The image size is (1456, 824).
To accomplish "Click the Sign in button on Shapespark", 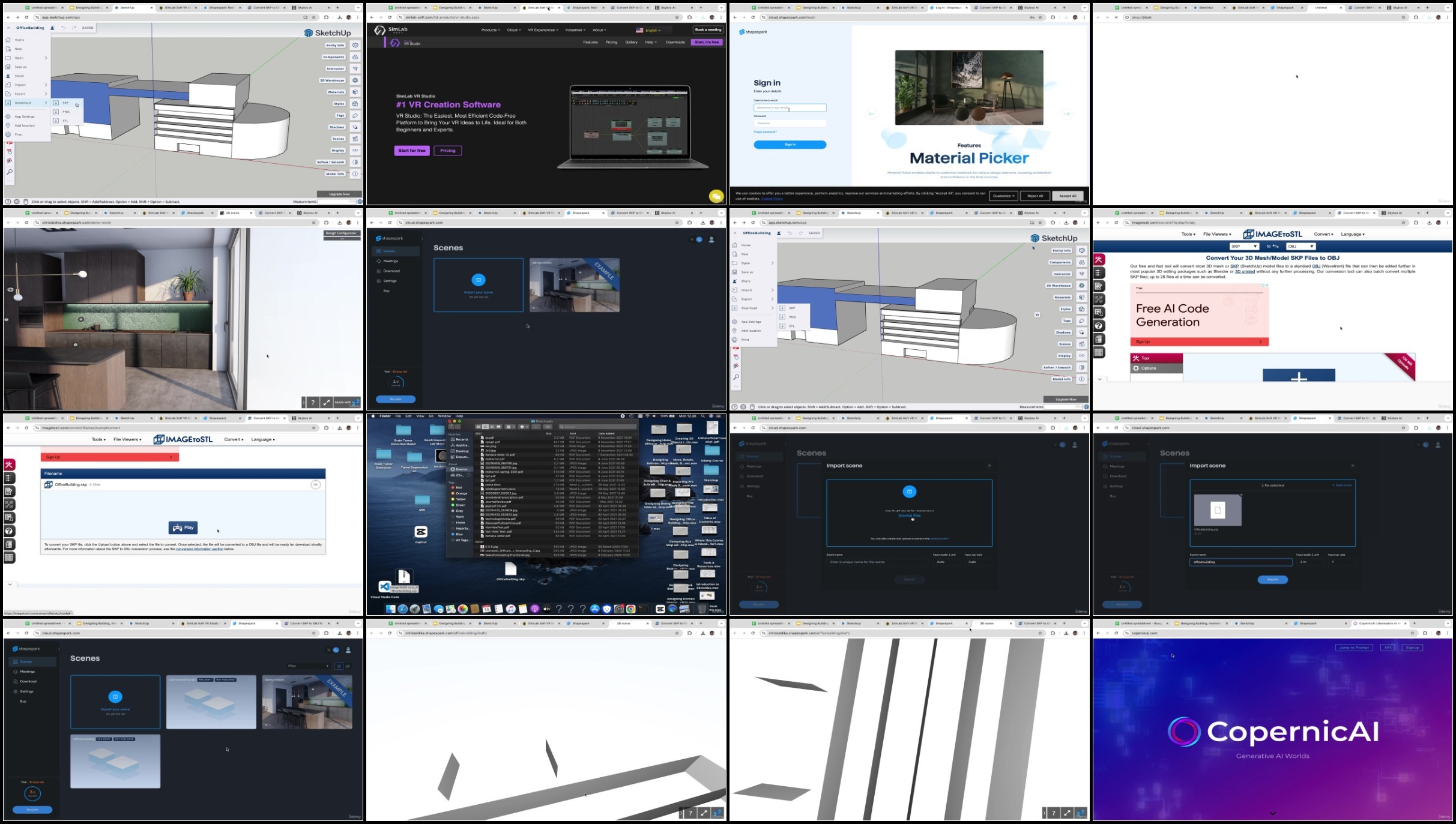I will pos(790,145).
